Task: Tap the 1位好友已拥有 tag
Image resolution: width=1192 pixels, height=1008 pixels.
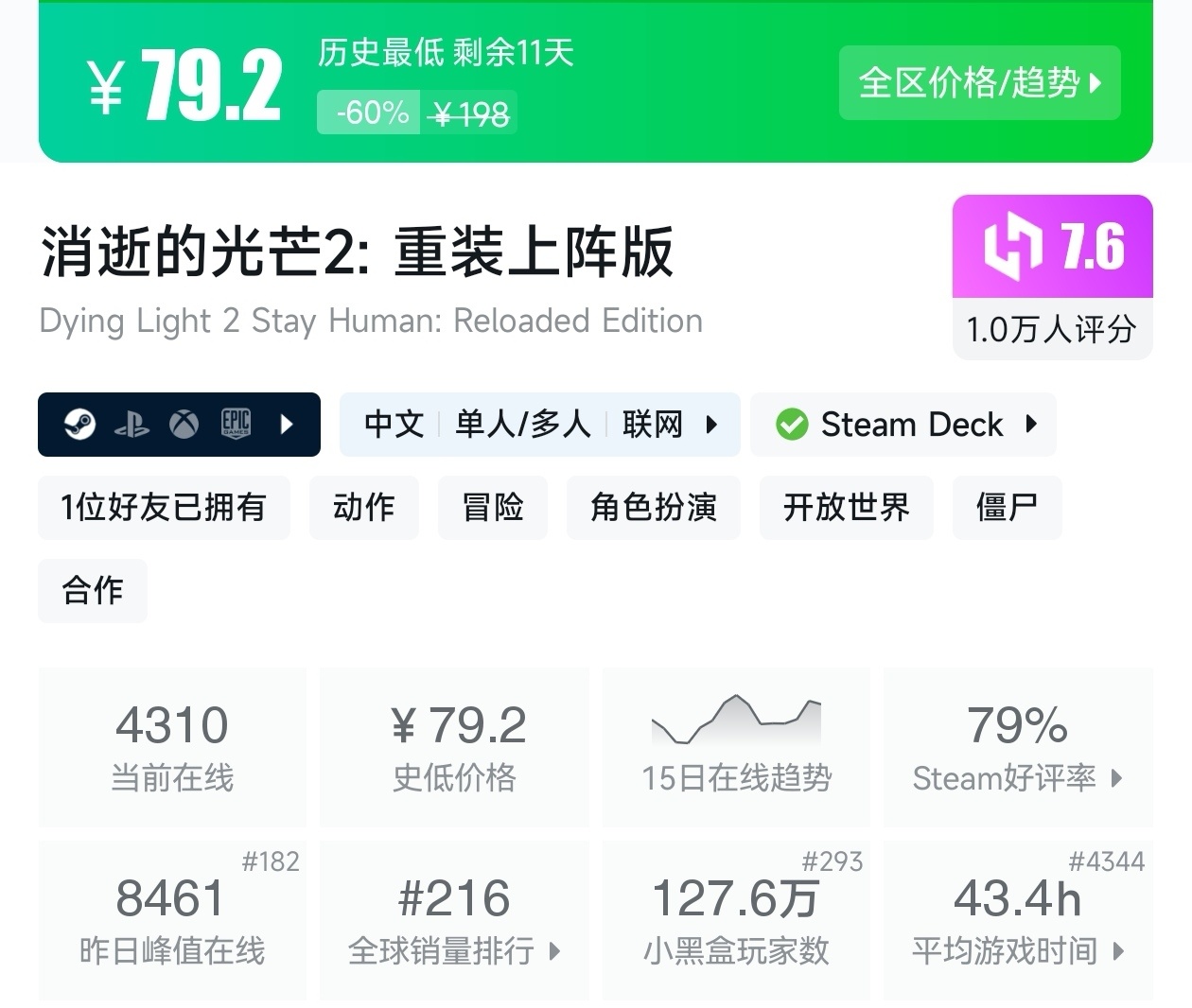Action: 164,508
